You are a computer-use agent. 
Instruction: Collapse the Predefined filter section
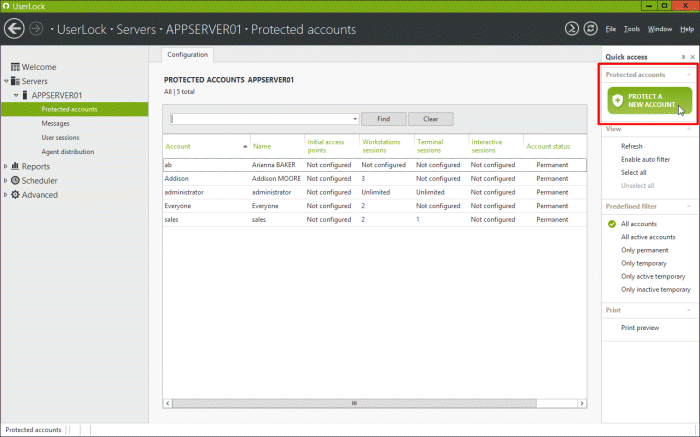click(x=688, y=205)
